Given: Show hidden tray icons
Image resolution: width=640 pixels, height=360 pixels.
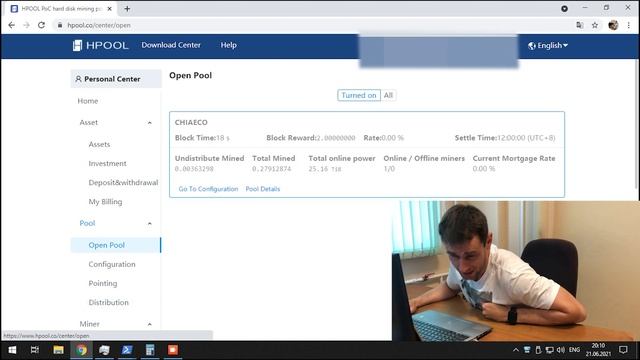Looking at the screenshot, I should 516,350.
